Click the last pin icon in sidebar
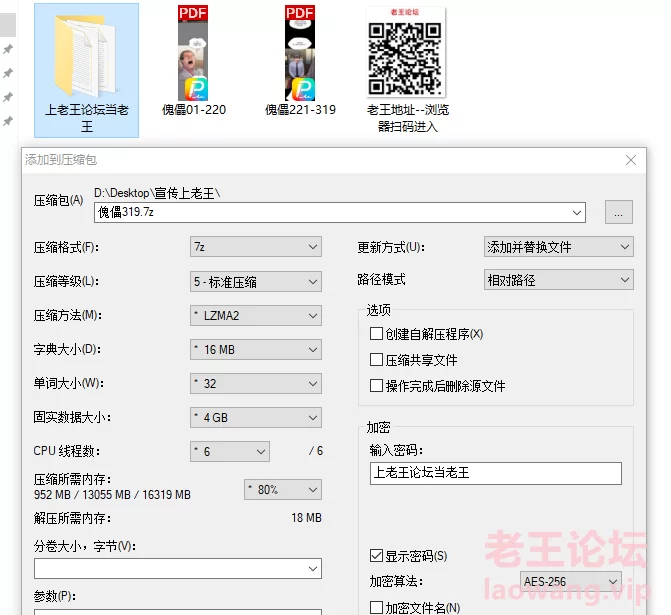This screenshot has height=615, width=671. [8, 122]
